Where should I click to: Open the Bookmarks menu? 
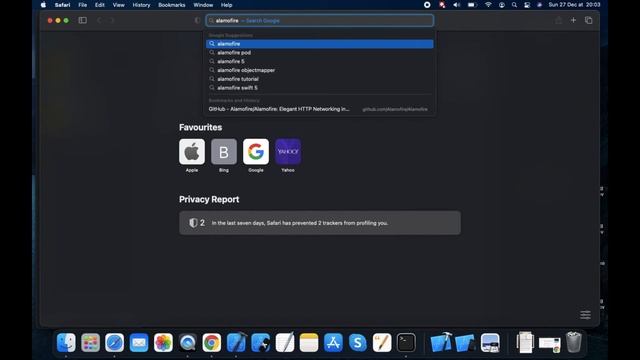click(x=171, y=5)
